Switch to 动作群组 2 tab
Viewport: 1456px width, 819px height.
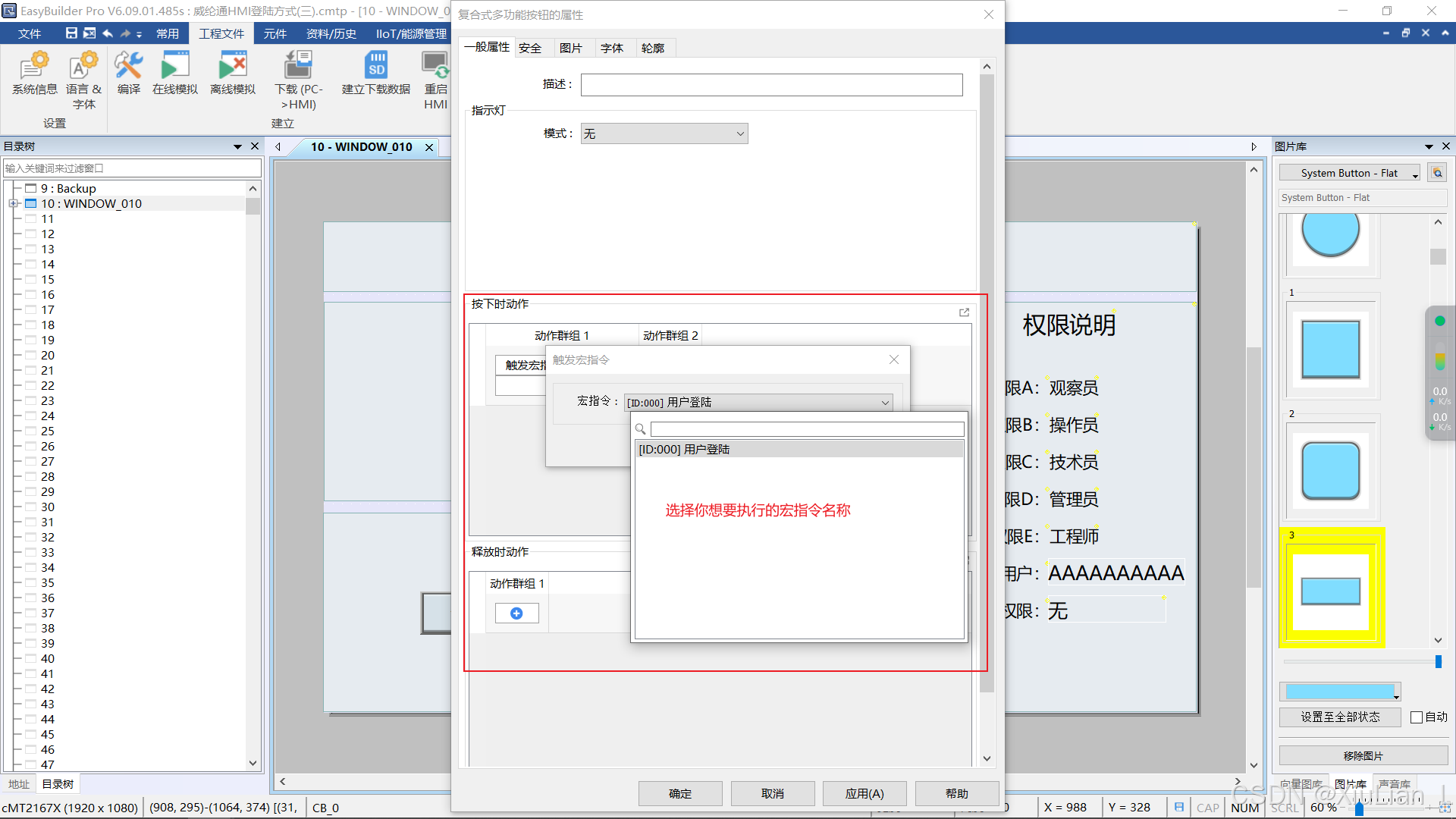(670, 336)
